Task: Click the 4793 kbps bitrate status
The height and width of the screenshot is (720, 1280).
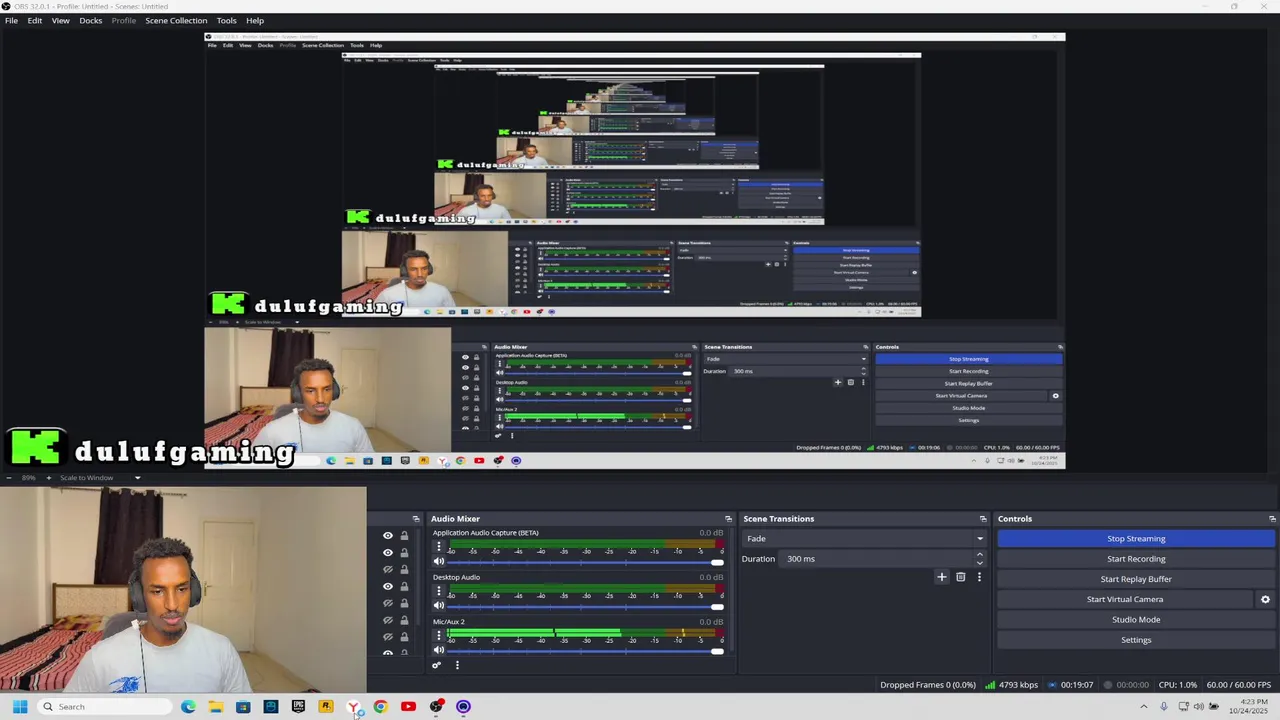Action: (x=1012, y=685)
